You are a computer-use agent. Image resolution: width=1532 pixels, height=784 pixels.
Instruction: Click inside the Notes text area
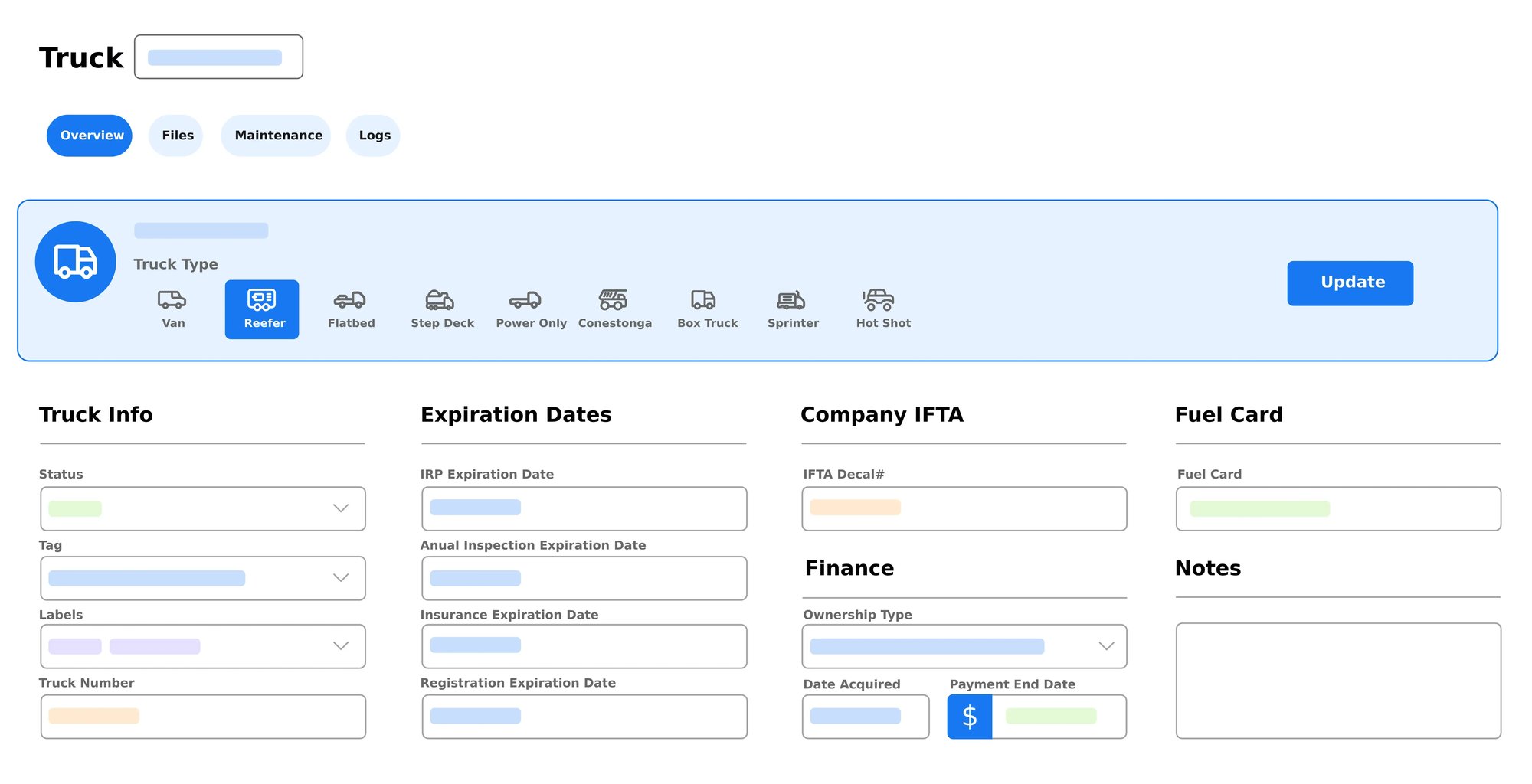[1337, 680]
